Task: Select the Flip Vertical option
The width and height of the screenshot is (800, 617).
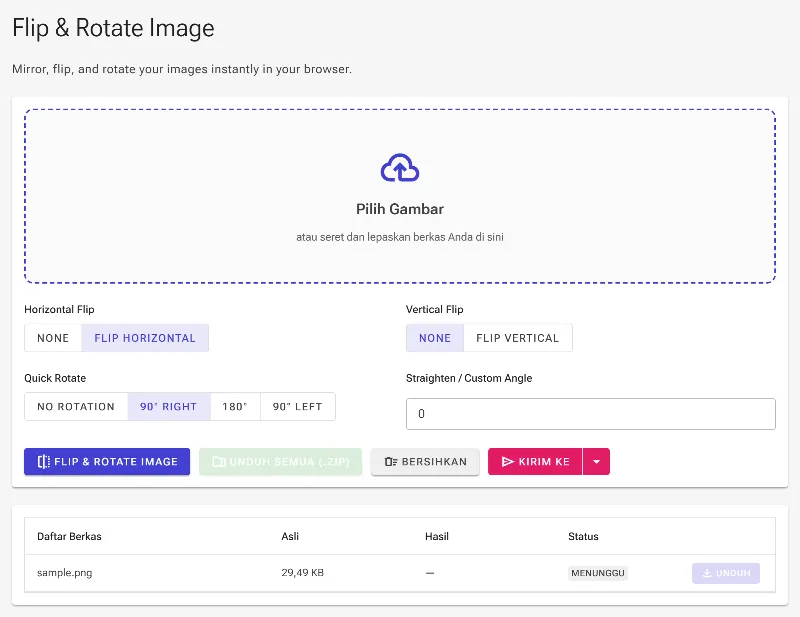Action: (518, 338)
